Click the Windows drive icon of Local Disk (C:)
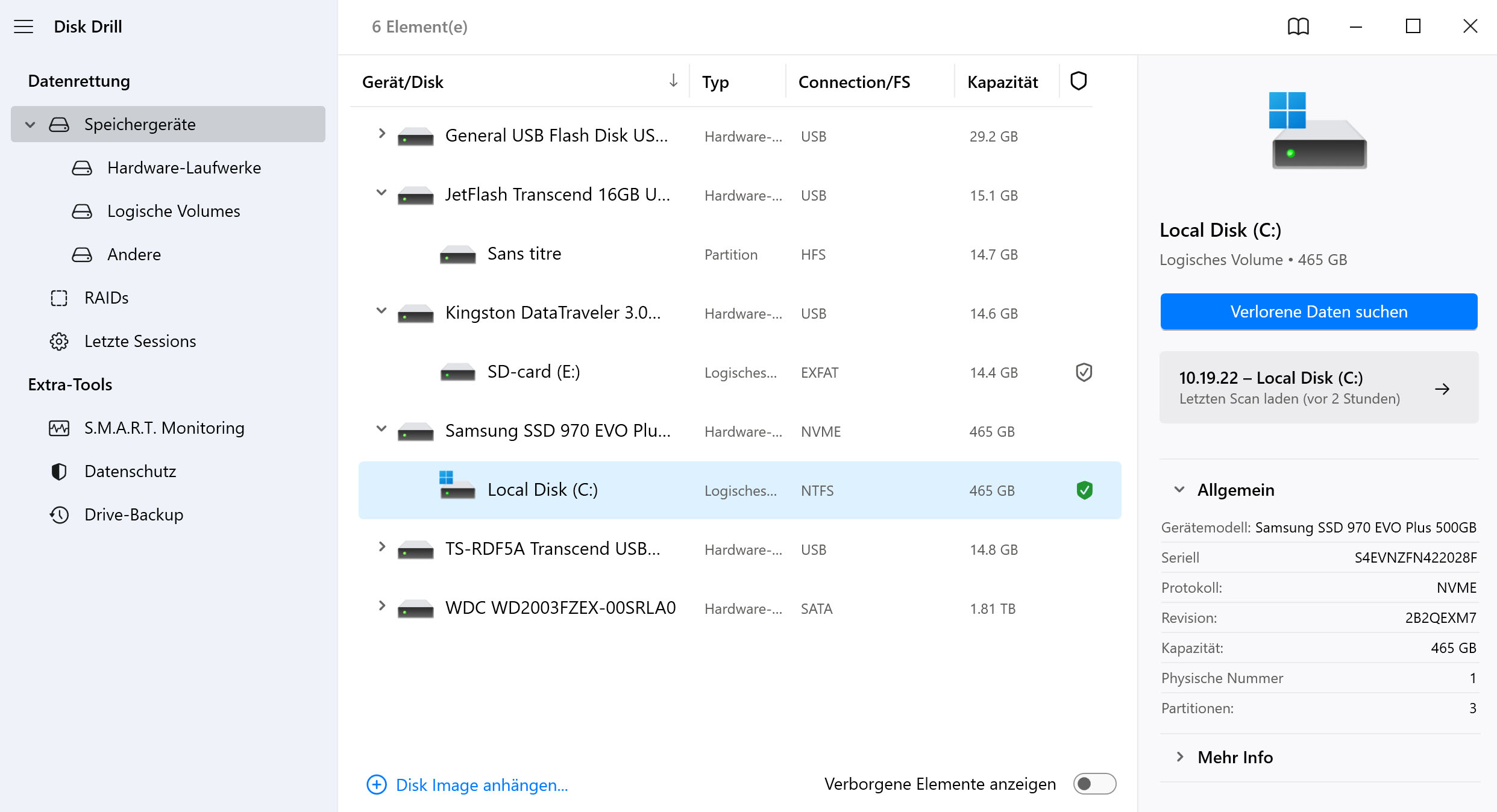The image size is (1497, 812). (x=457, y=486)
